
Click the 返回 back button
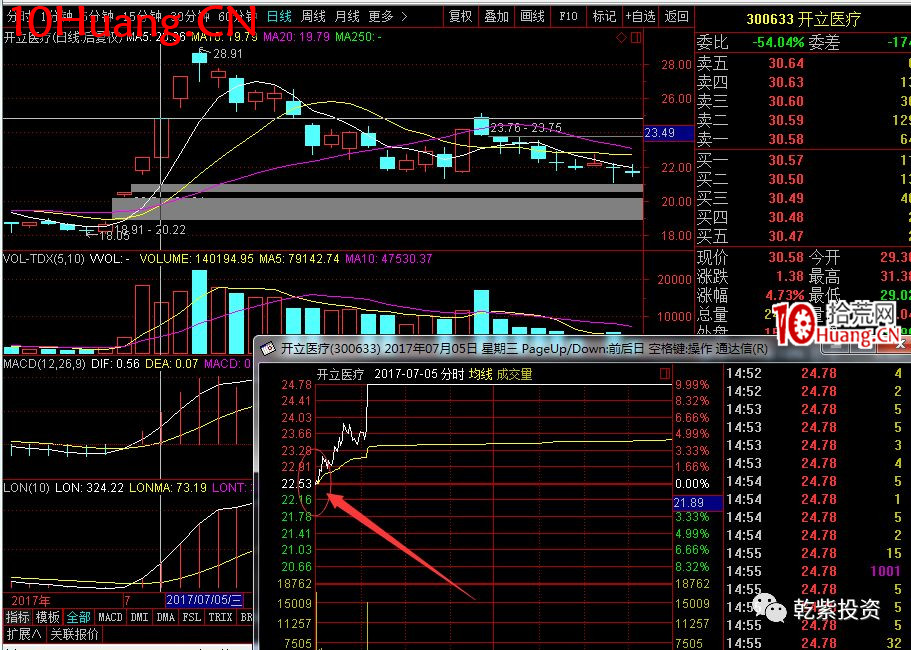click(676, 16)
